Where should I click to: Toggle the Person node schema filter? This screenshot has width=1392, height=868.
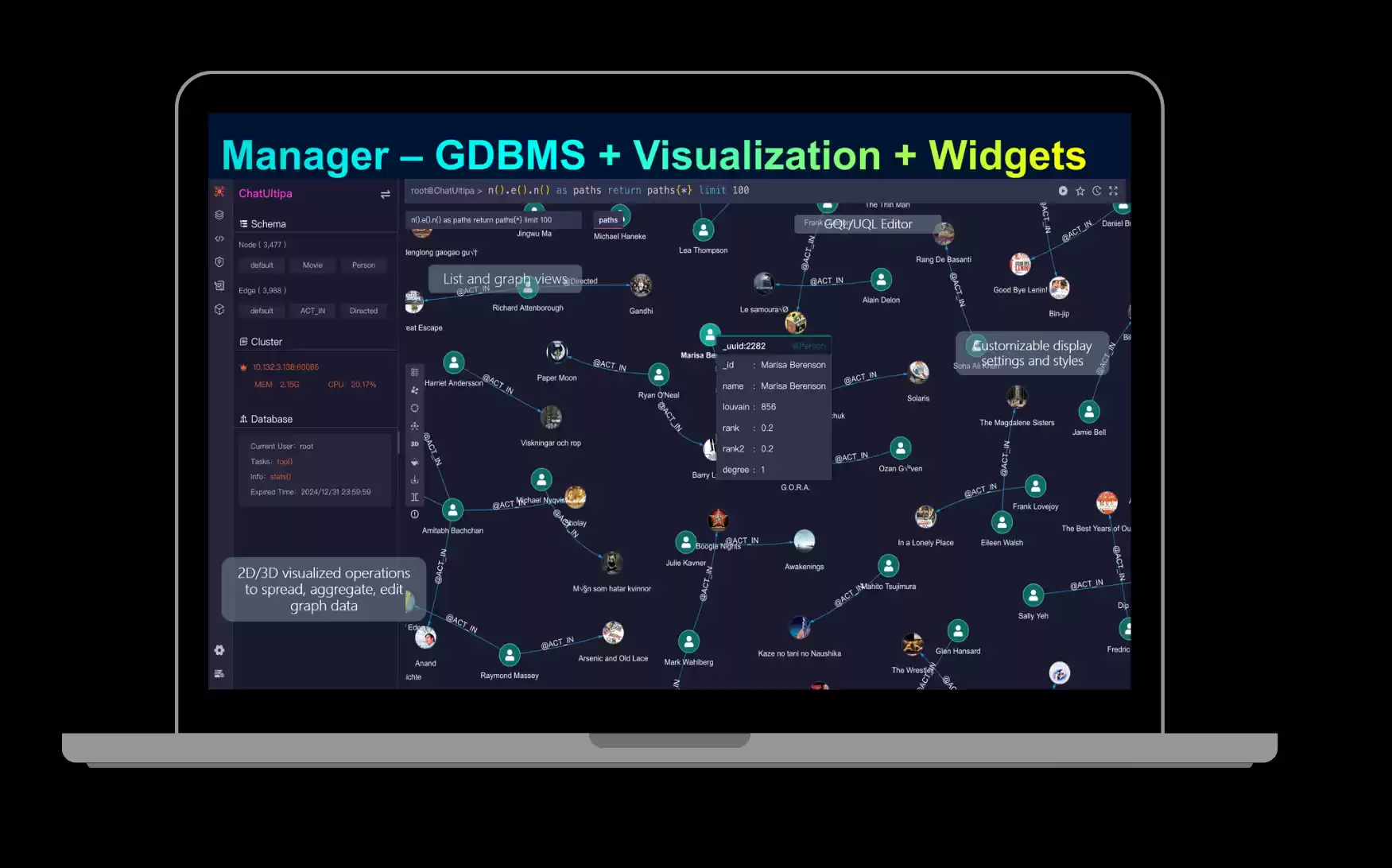363,265
